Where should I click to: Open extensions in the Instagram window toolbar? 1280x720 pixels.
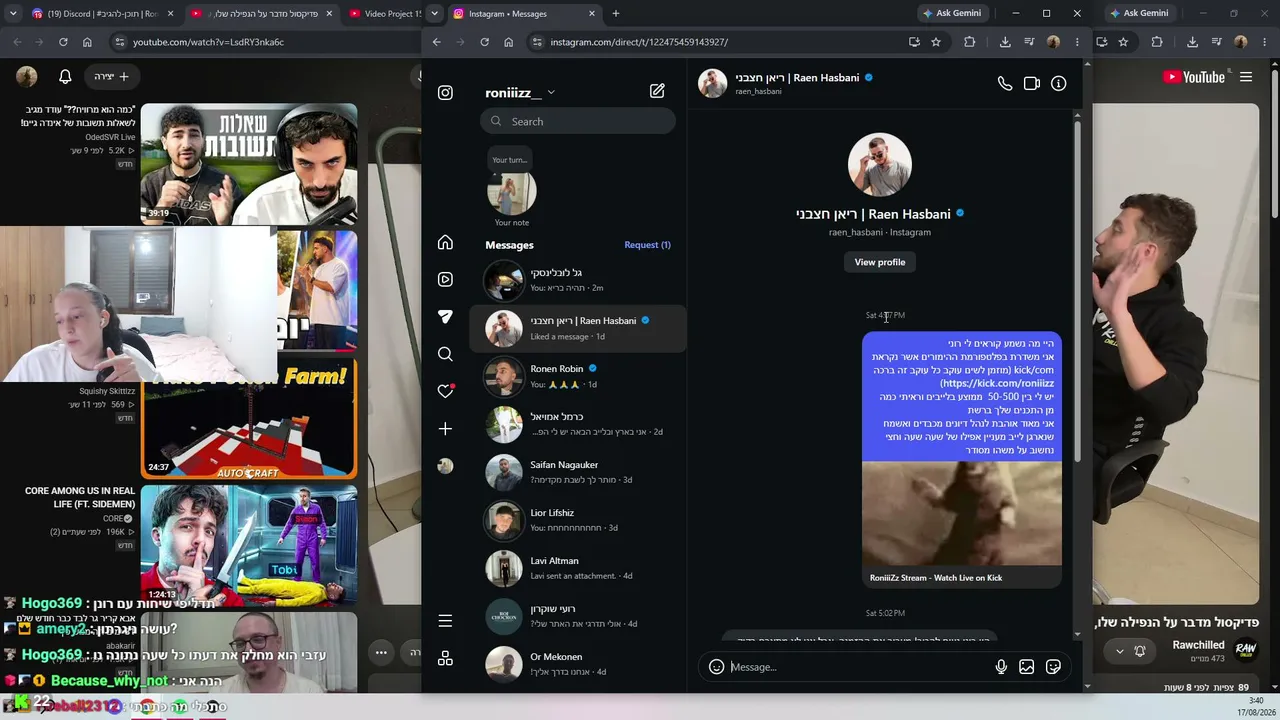[969, 42]
